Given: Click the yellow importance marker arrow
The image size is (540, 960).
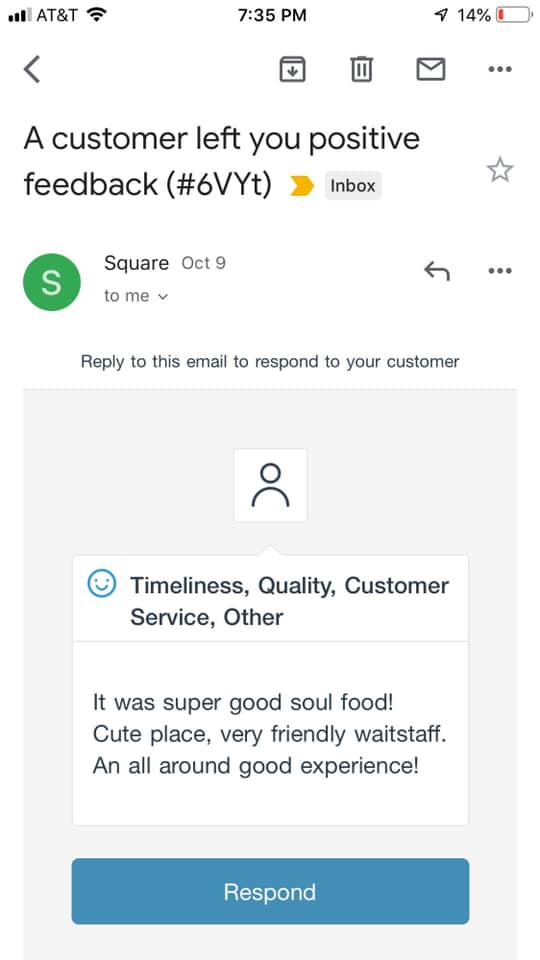Looking at the screenshot, I should tap(302, 186).
